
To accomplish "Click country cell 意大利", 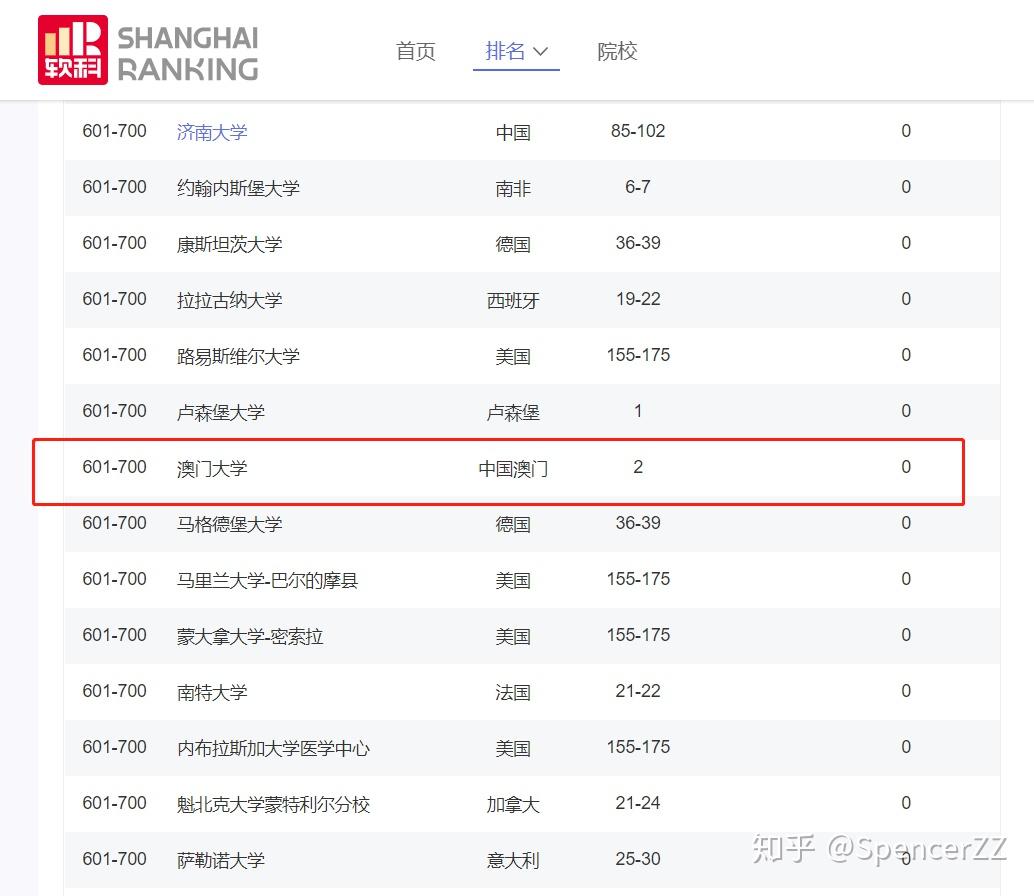I will pyautogui.click(x=513, y=861).
